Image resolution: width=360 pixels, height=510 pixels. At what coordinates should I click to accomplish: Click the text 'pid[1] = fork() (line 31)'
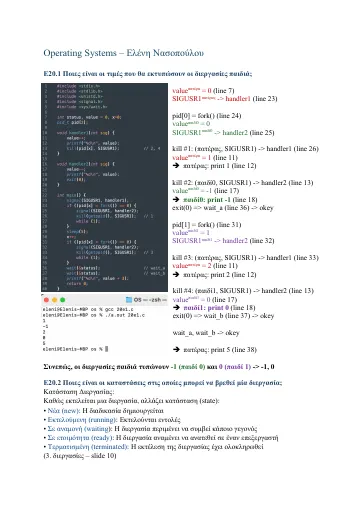(207, 225)
